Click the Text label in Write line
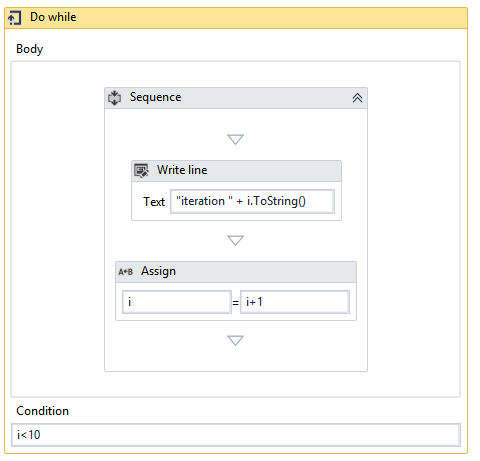 tap(154, 202)
